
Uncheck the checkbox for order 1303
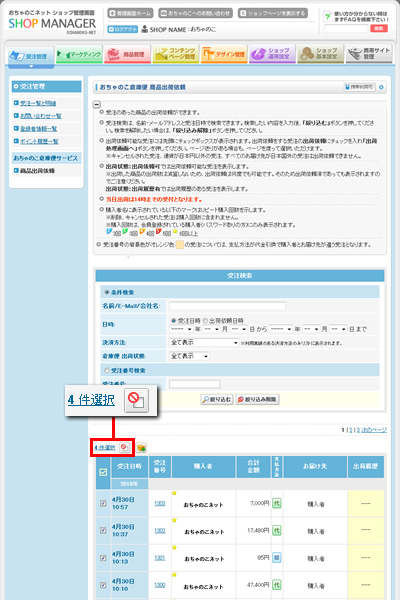point(103,503)
